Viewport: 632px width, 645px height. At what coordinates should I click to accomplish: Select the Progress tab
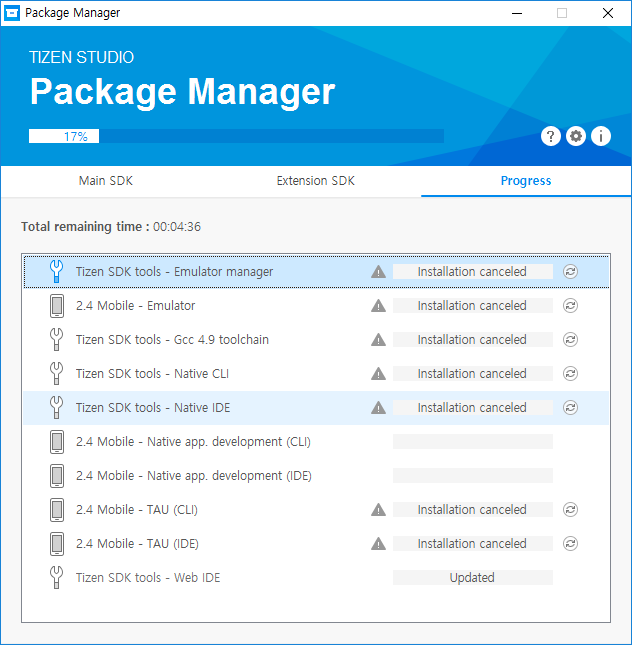(x=526, y=181)
